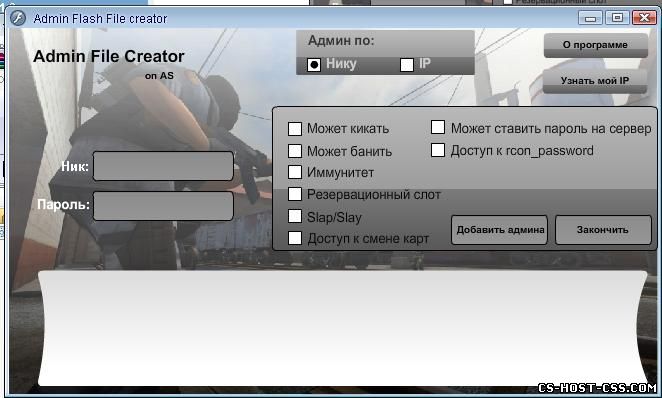Tick the Может банить checkbox
Image resolution: width=662 pixels, height=398 pixels.
(295, 151)
